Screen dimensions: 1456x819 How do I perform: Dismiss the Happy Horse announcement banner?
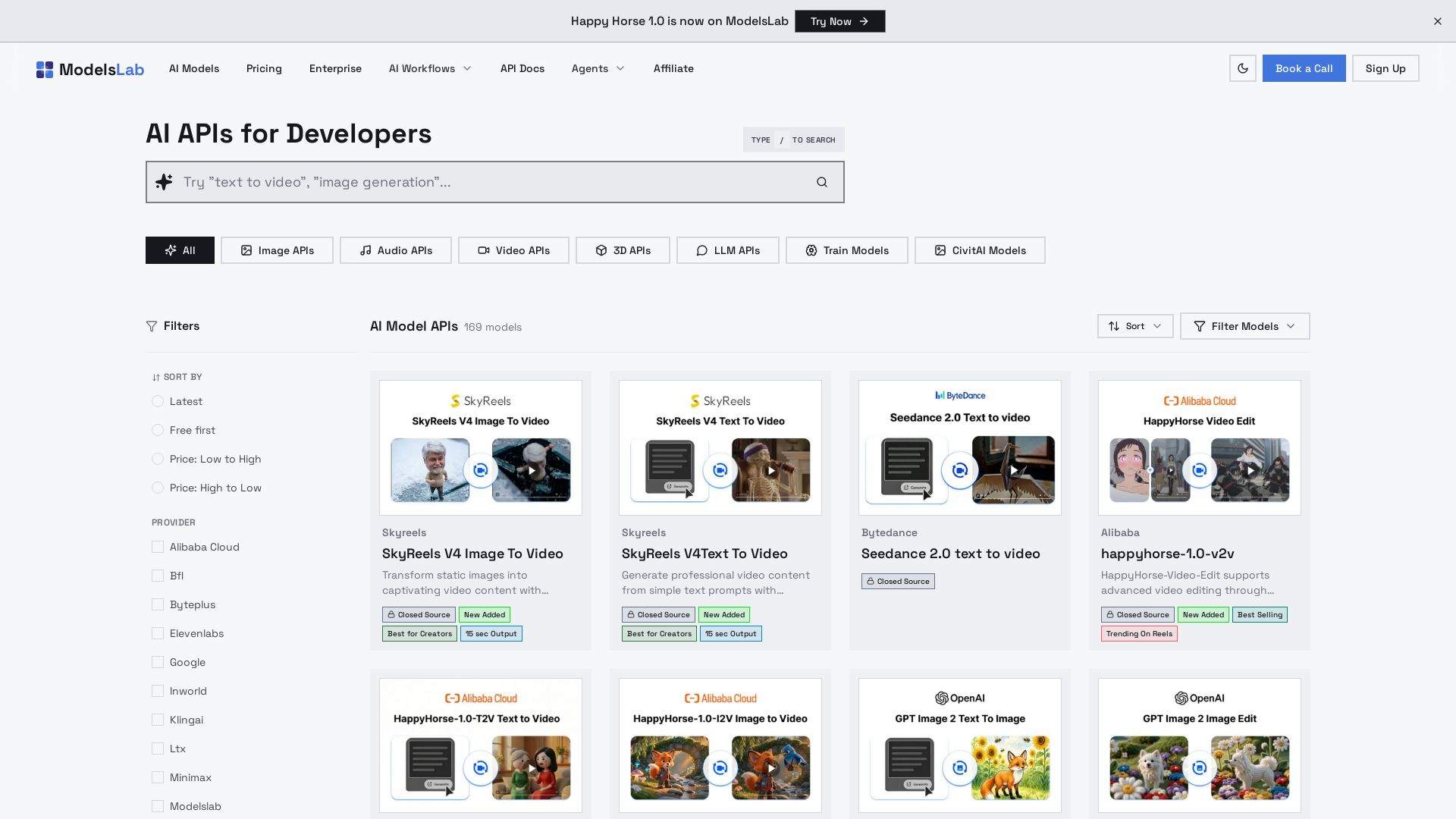coord(1437,21)
